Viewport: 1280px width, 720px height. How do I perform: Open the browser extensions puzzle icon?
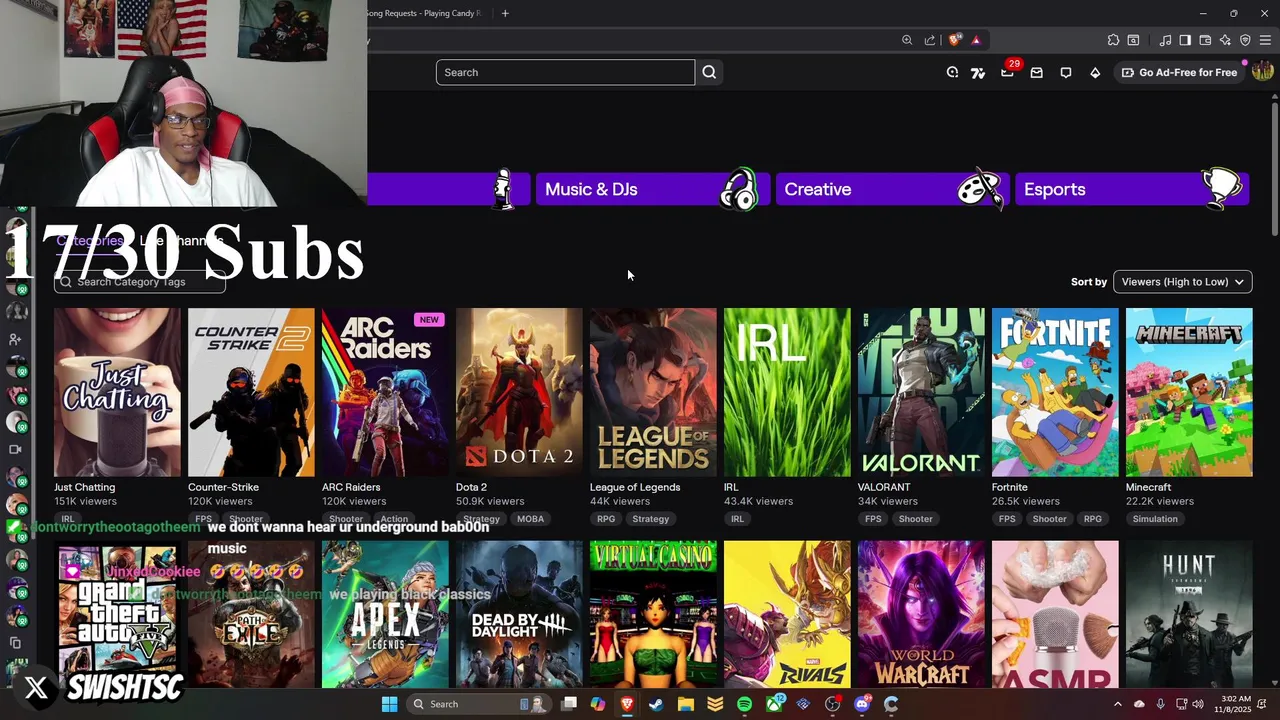(x=1113, y=40)
